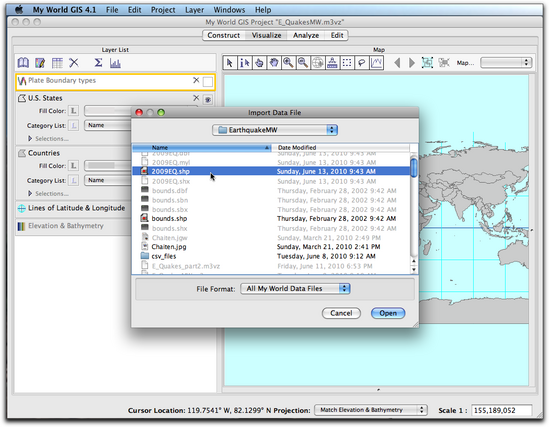The height and width of the screenshot is (427, 549).
Task: Click Countries Category List legend button
Action: tap(73, 180)
